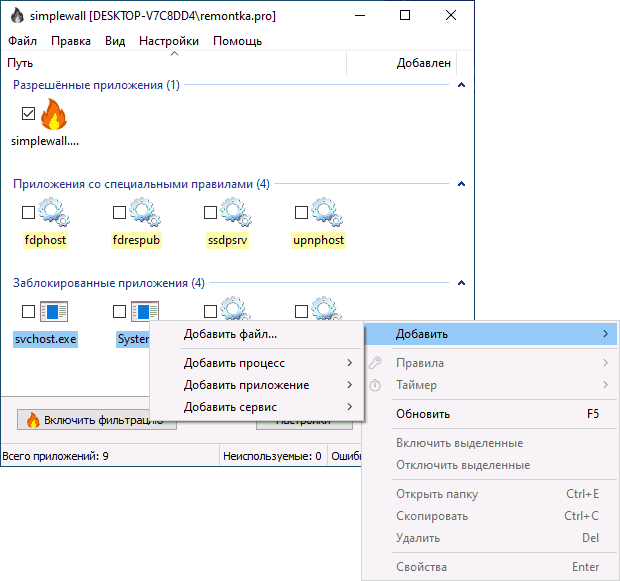Screen dimensions: 620x581
Task: Choose Удалить in the context menu
Action: (490, 538)
